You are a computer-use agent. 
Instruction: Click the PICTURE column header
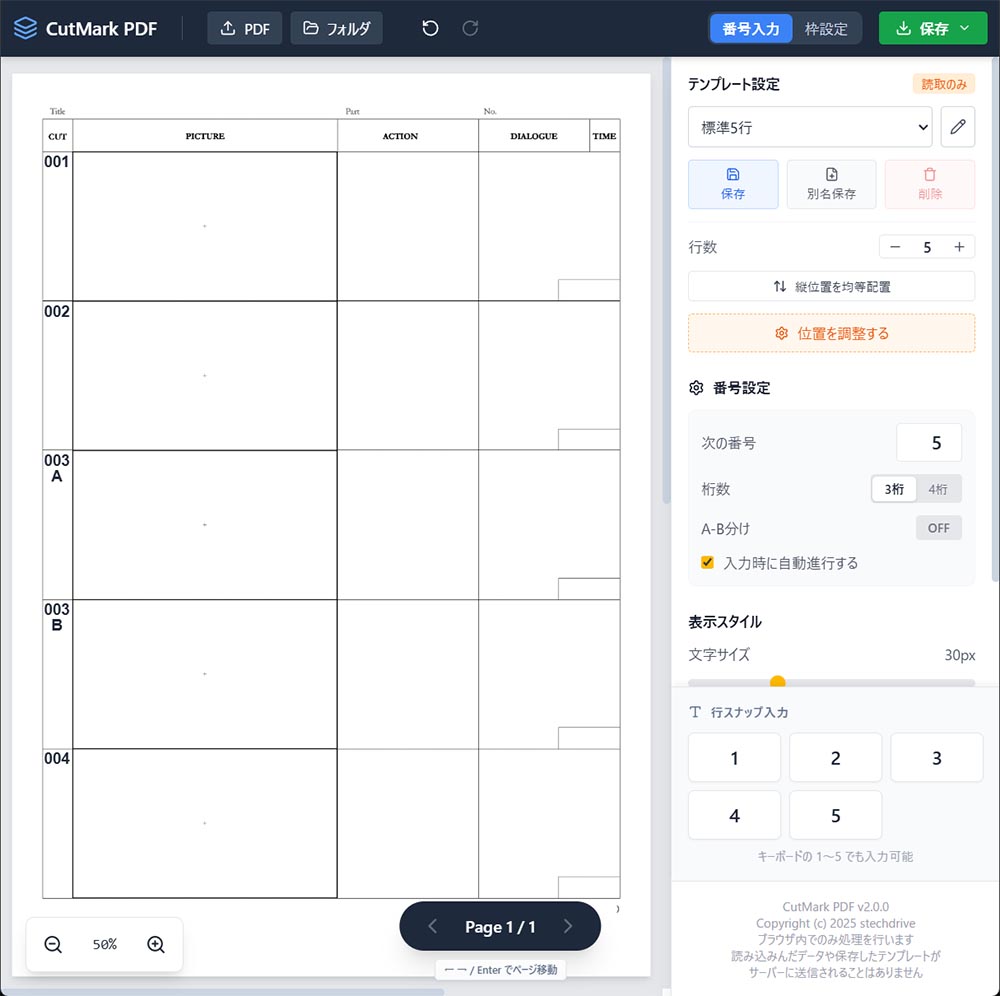(205, 136)
